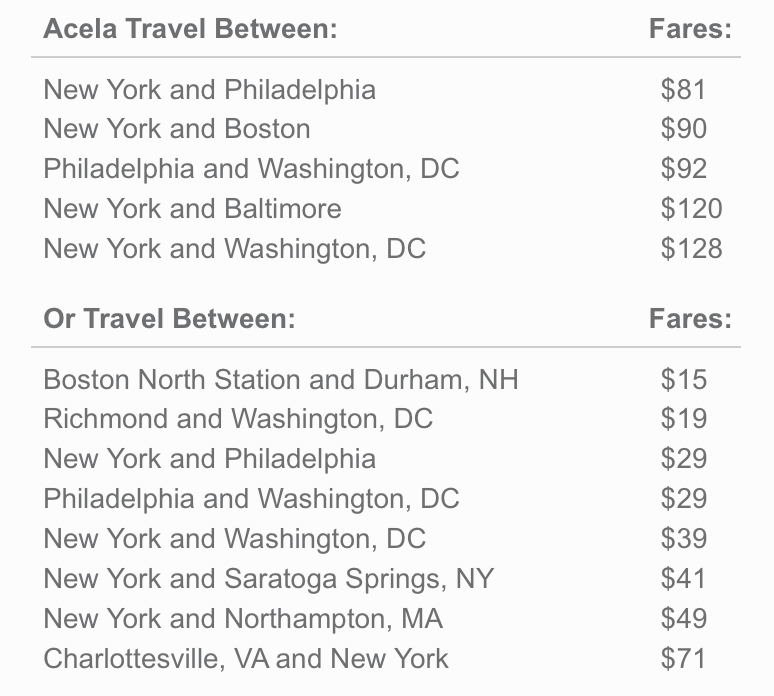This screenshot has width=774, height=696.
Task: Select Richmond and Washington, DC route
Action: point(238,419)
